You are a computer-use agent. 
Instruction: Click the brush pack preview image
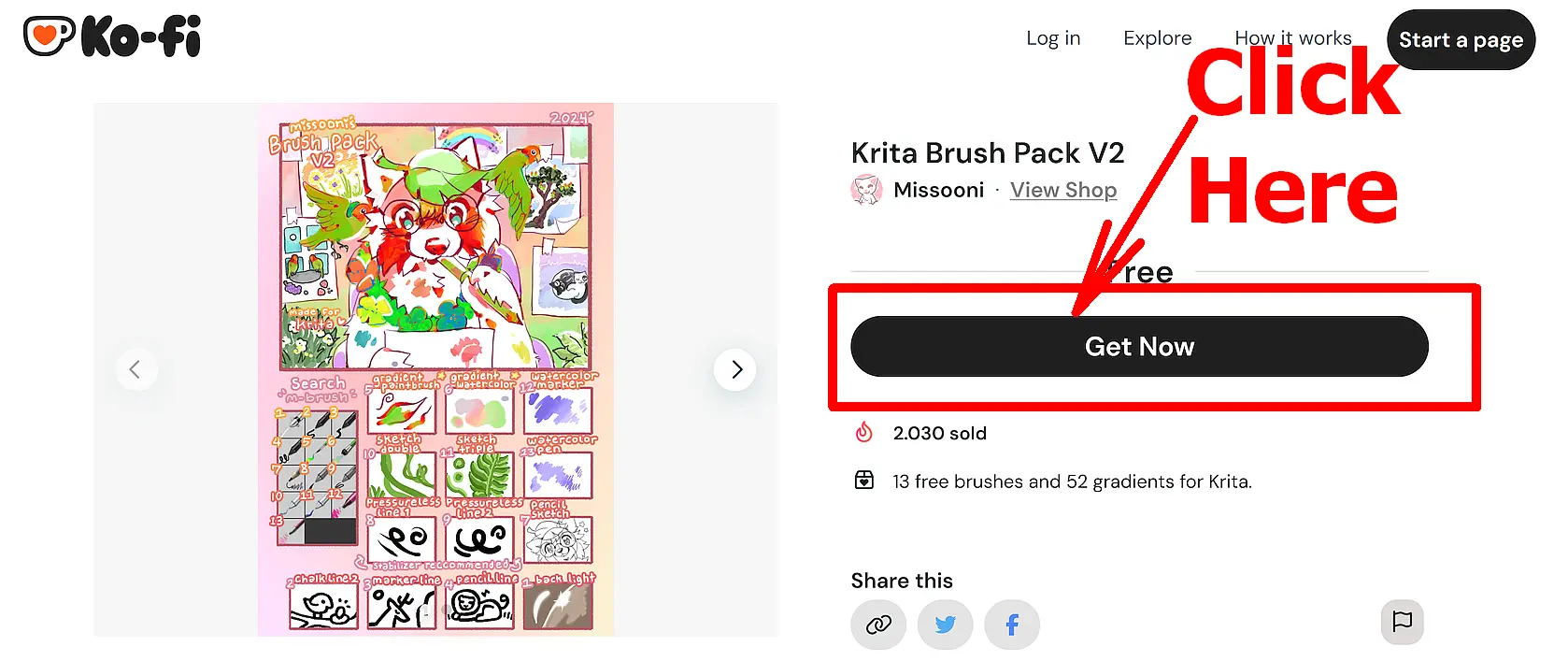coord(435,369)
